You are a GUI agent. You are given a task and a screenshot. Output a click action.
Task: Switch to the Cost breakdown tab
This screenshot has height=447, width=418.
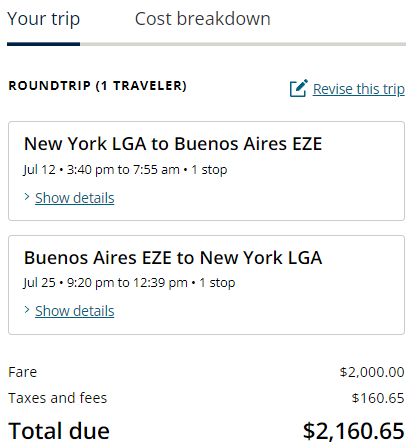pyautogui.click(x=202, y=19)
